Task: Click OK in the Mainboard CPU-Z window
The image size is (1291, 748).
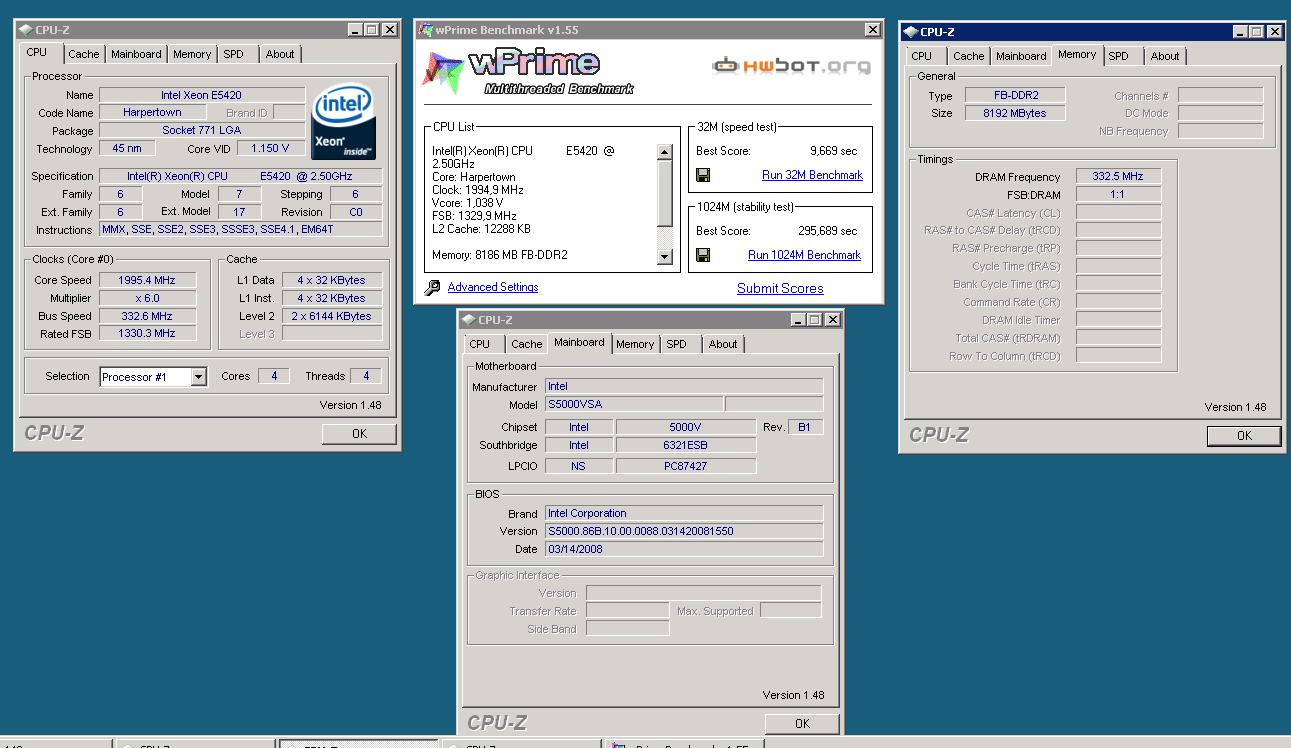Action: tap(802, 723)
